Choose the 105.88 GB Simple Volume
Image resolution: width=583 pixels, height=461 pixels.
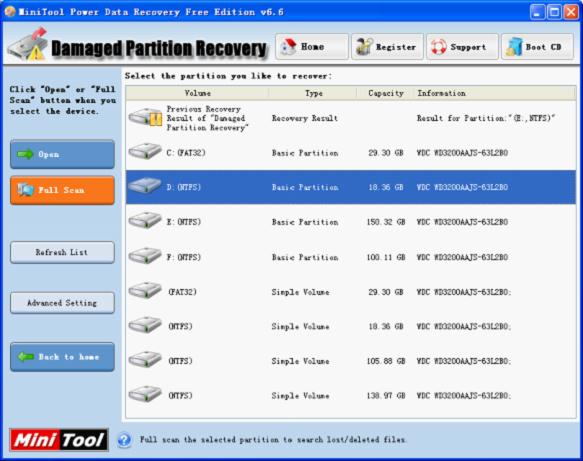coord(351,361)
